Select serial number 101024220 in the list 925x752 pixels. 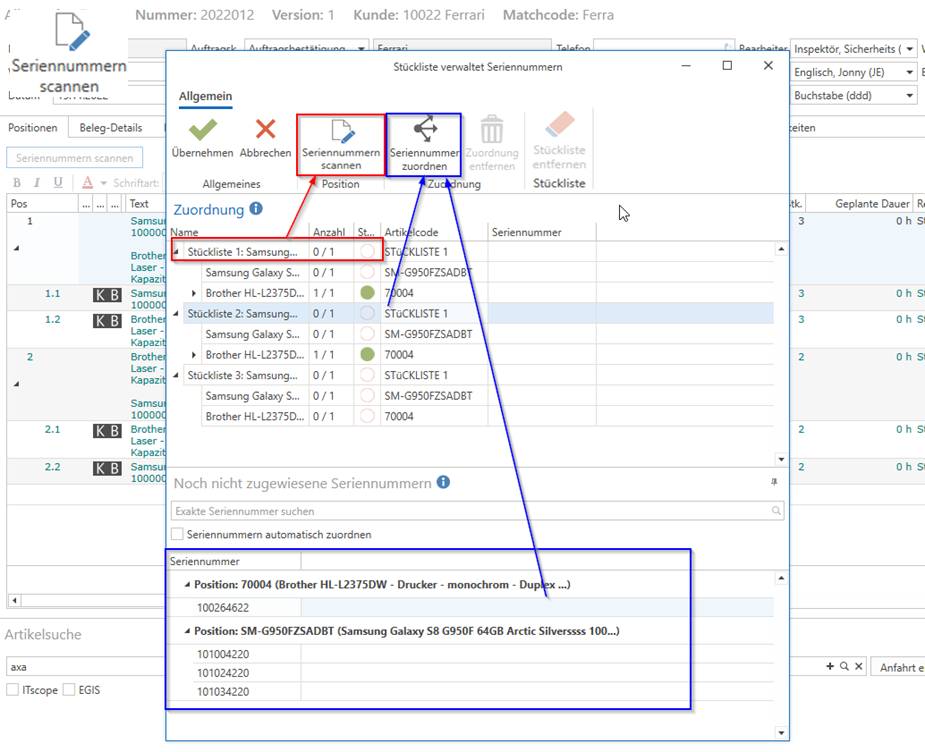click(x=223, y=673)
